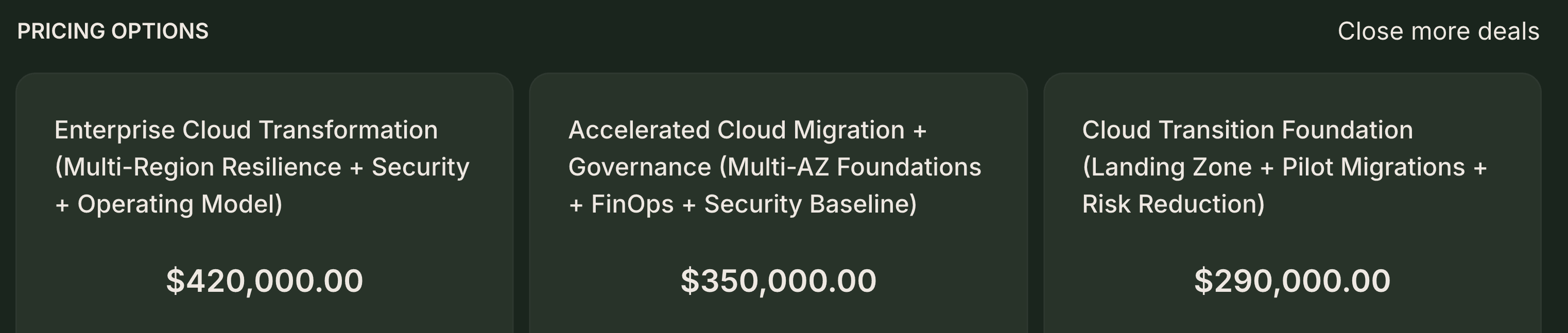Image resolution: width=1568 pixels, height=333 pixels.
Task: Click the PRICING OPTIONS heading
Action: pos(111,29)
